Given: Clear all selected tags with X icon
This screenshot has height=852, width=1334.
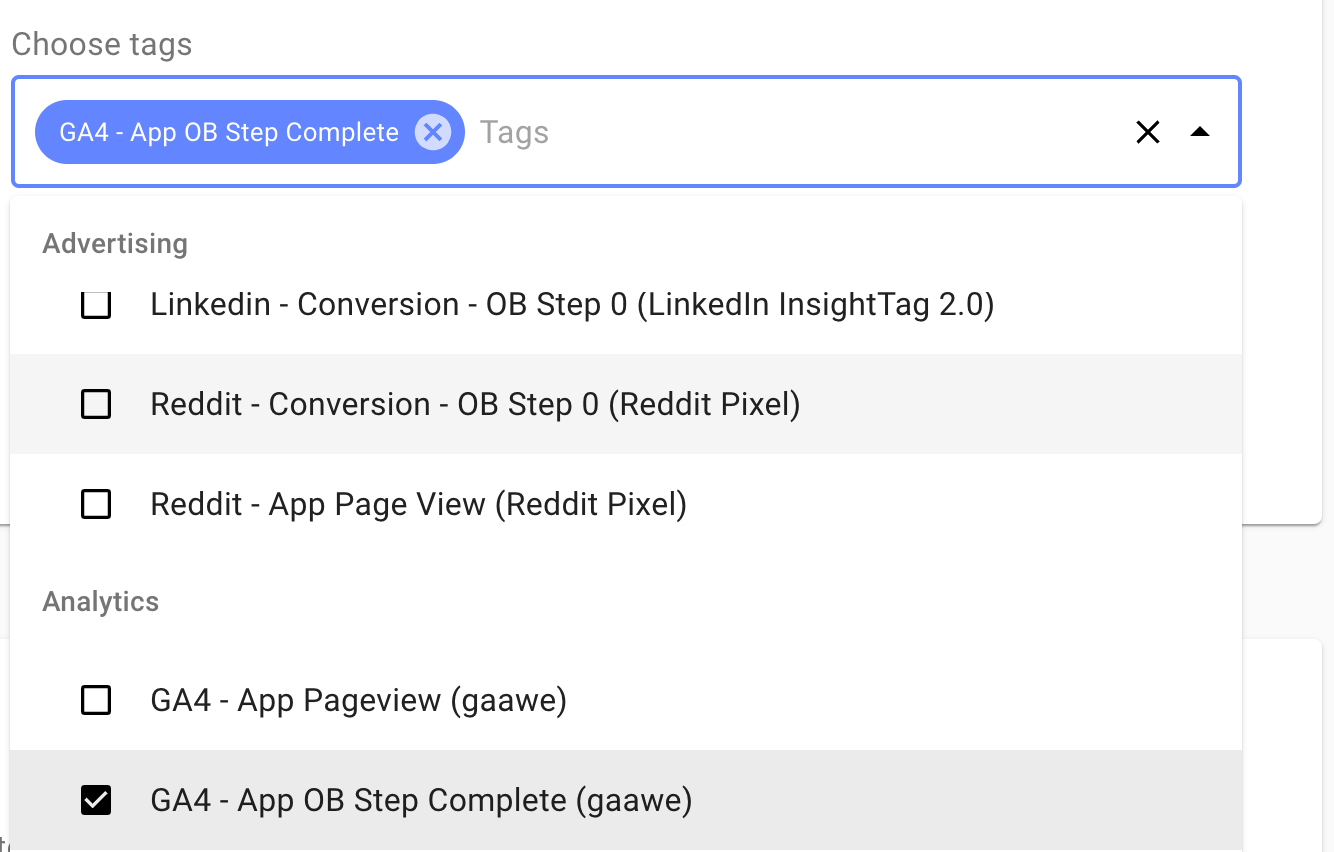Looking at the screenshot, I should [x=1148, y=132].
